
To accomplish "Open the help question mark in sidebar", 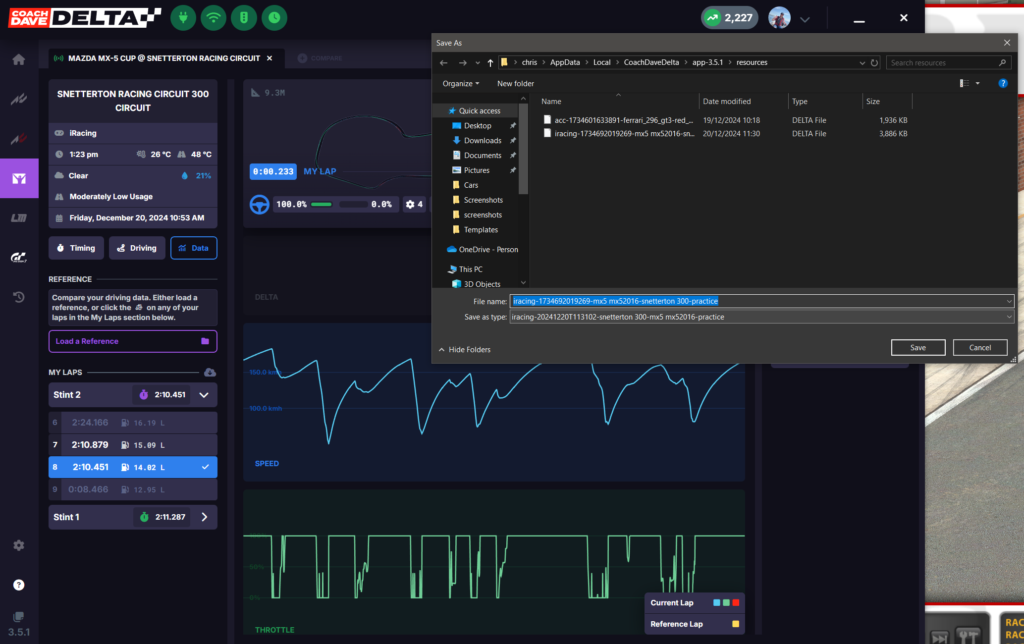I will 18,585.
